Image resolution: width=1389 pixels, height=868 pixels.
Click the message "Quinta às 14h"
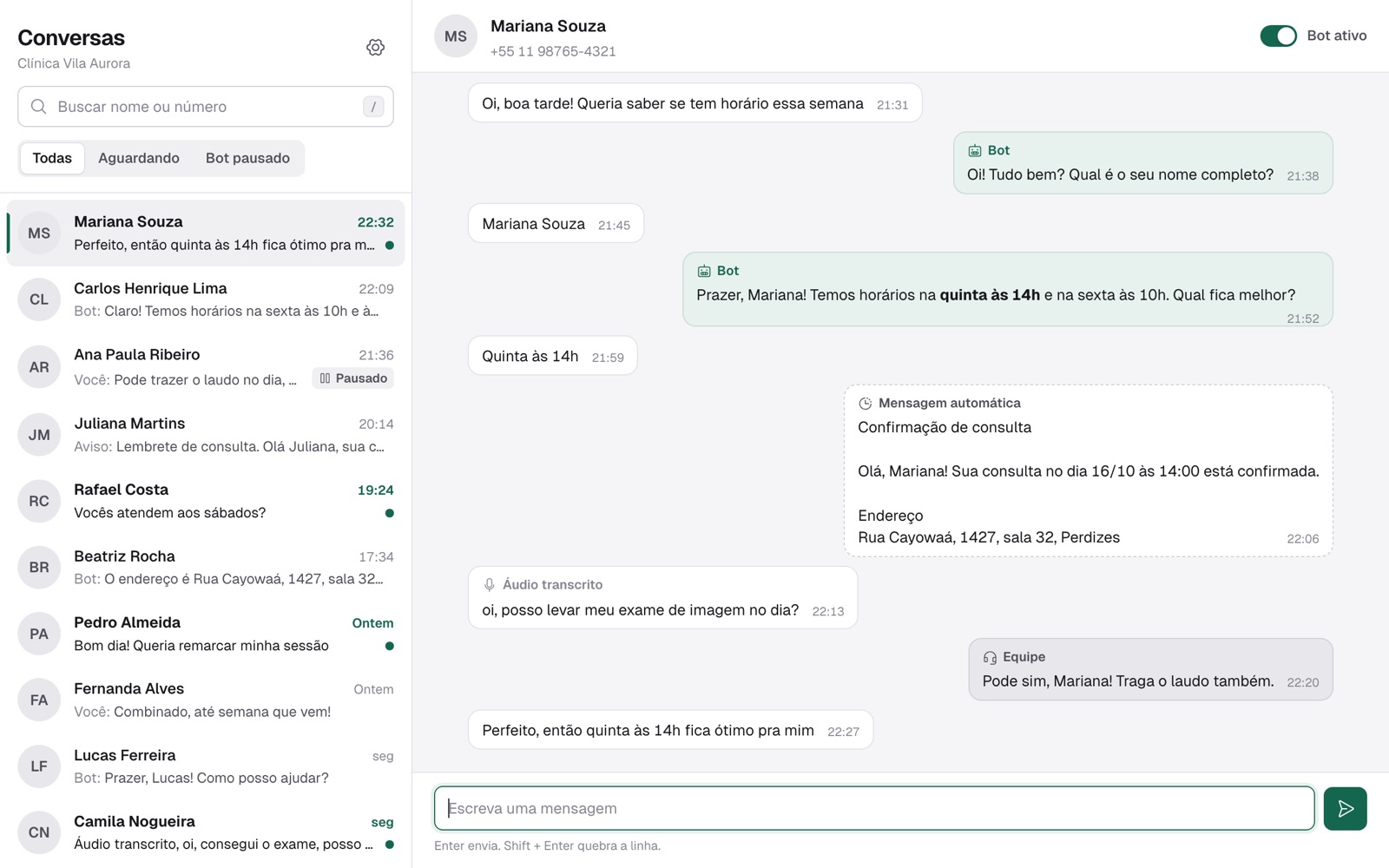point(530,356)
